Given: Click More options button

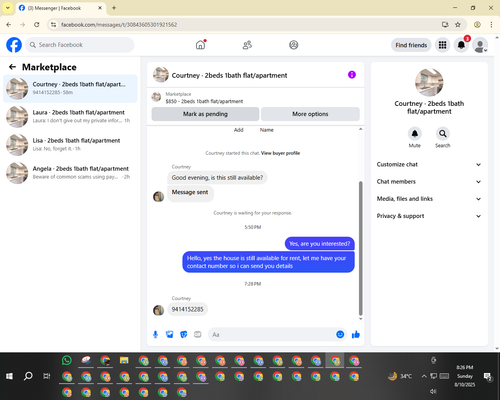Looking at the screenshot, I should [x=310, y=114].
